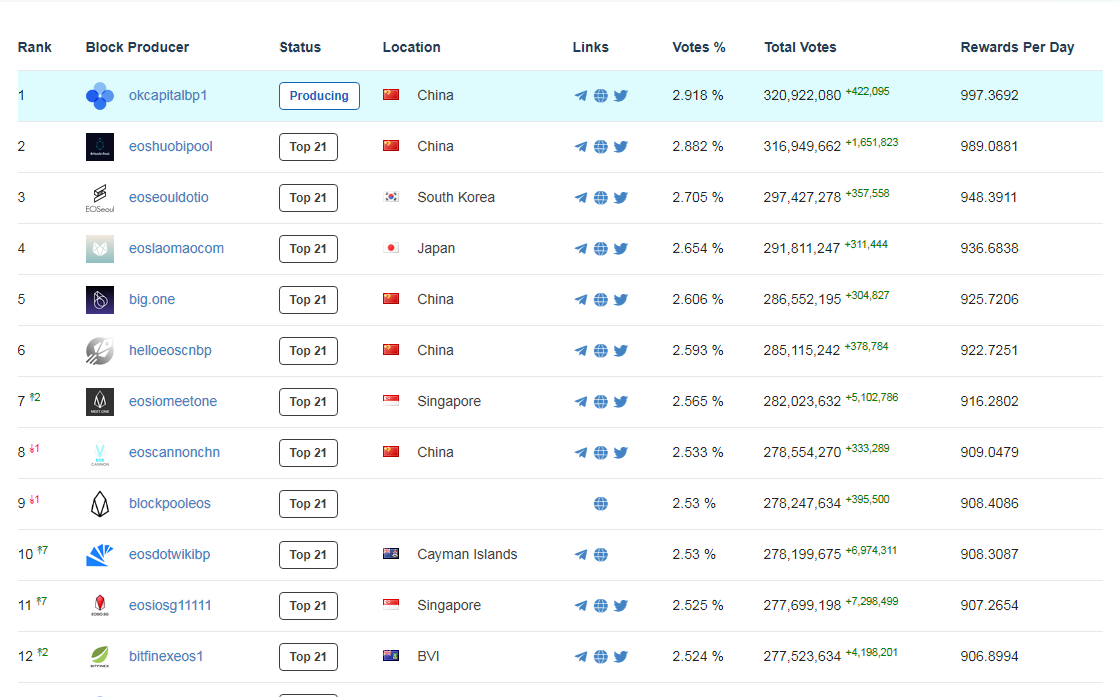Open eosiomeetone Twitter icon
This screenshot has width=1119, height=697.
[621, 402]
